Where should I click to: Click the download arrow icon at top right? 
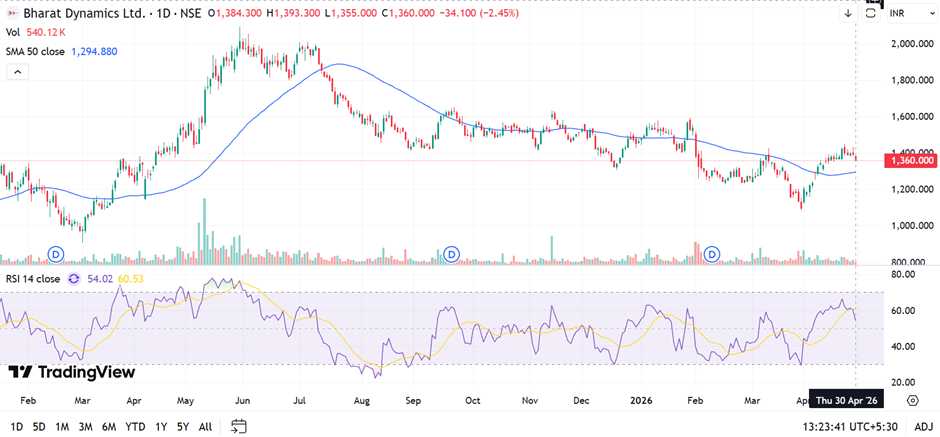pyautogui.click(x=848, y=13)
